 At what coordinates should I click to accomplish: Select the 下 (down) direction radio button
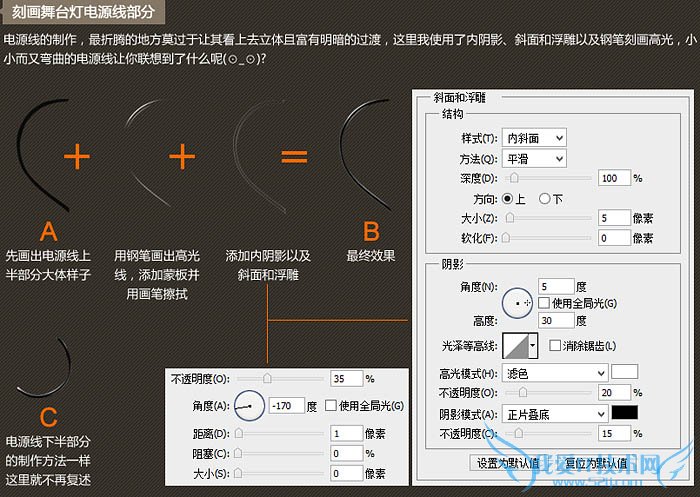tap(545, 198)
